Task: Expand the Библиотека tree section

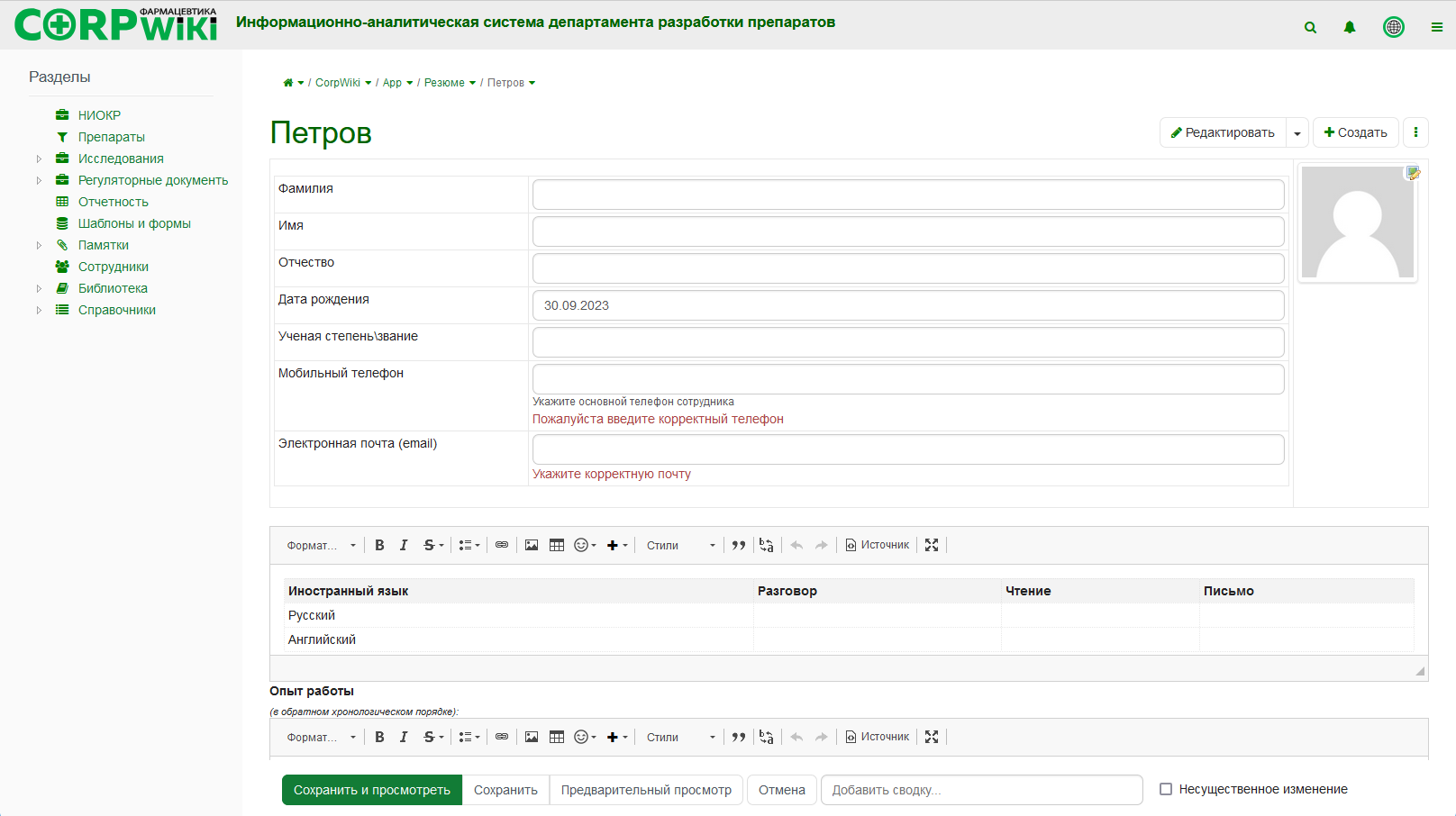Action: tap(39, 288)
